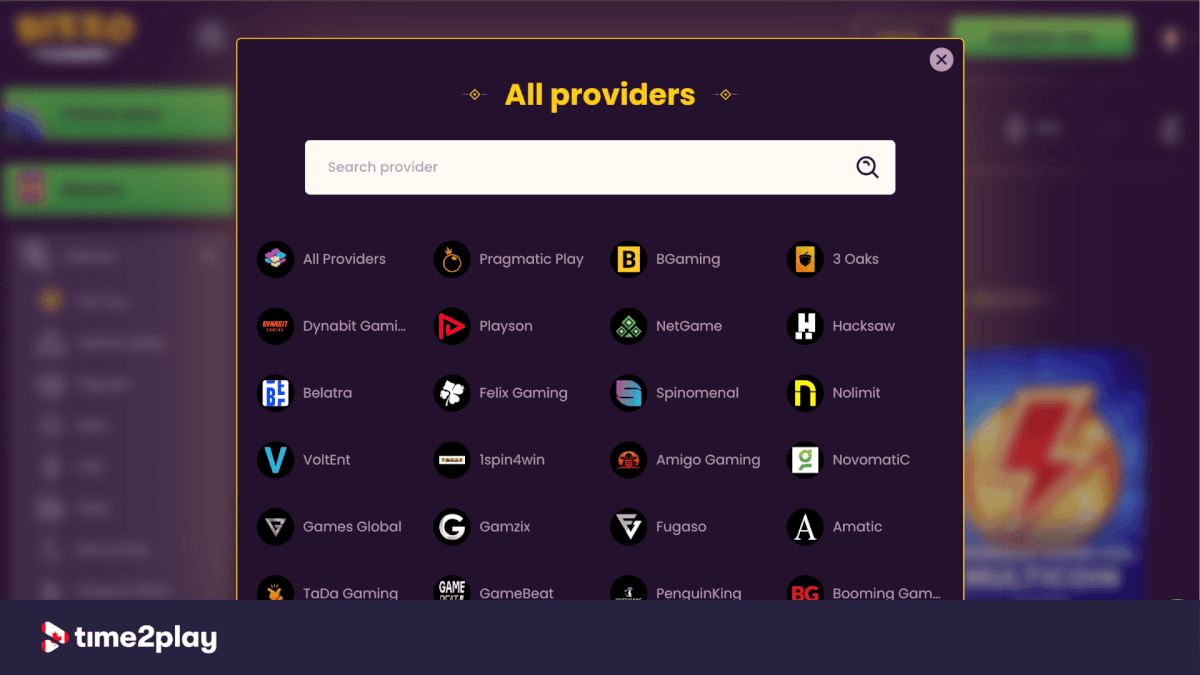1200x675 pixels.
Task: Select the VoltEnt blue V icon
Action: point(275,460)
